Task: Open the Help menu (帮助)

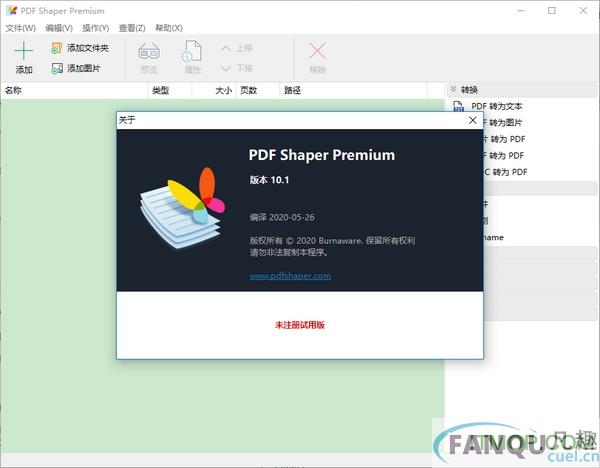Action: point(169,28)
